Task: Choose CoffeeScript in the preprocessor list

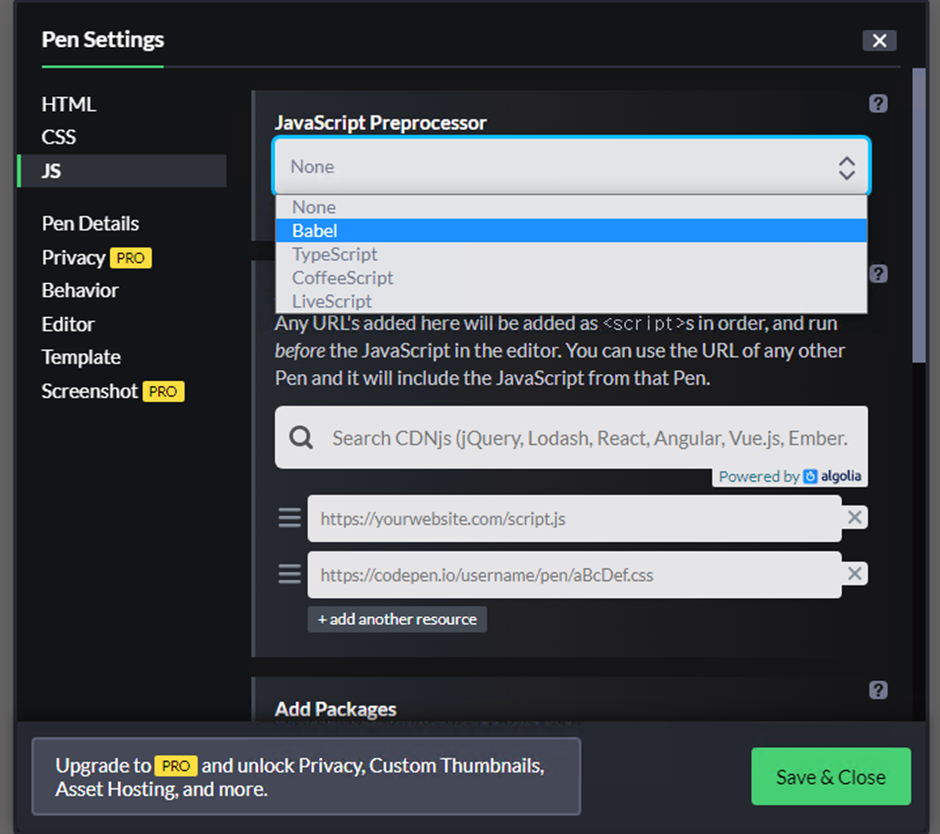Action: [571, 278]
